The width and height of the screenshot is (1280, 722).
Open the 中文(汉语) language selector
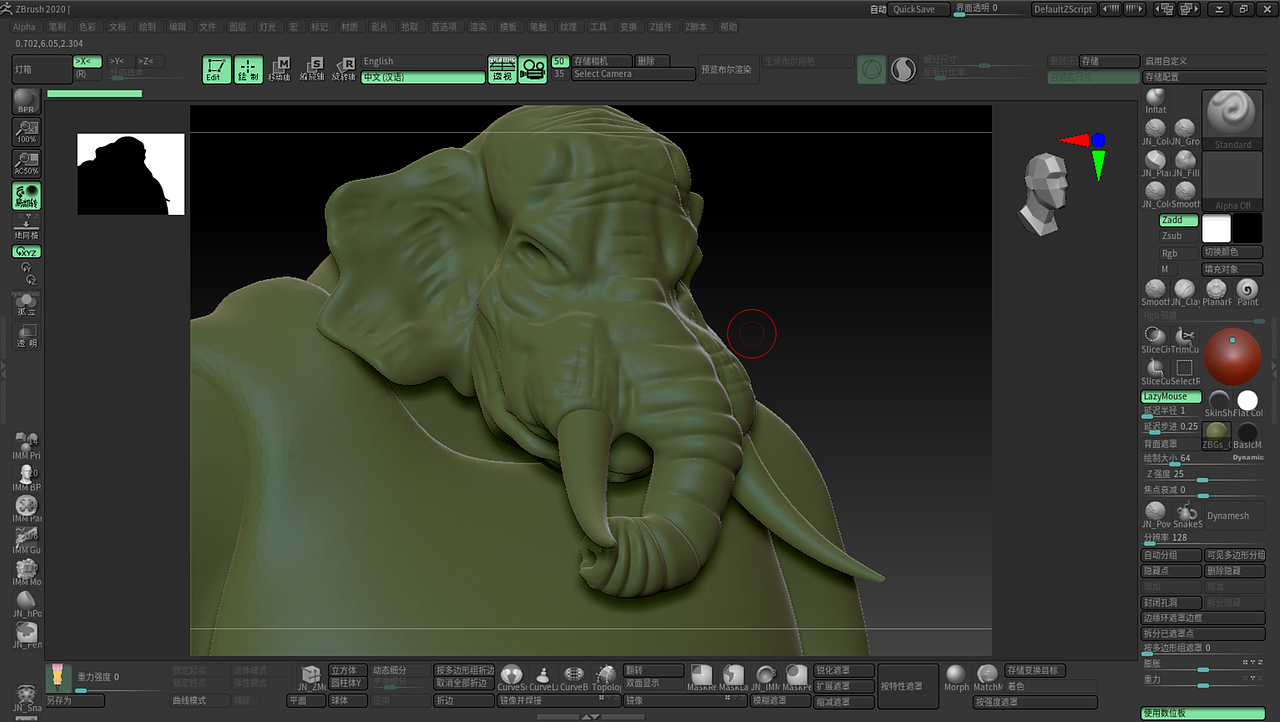(422, 76)
